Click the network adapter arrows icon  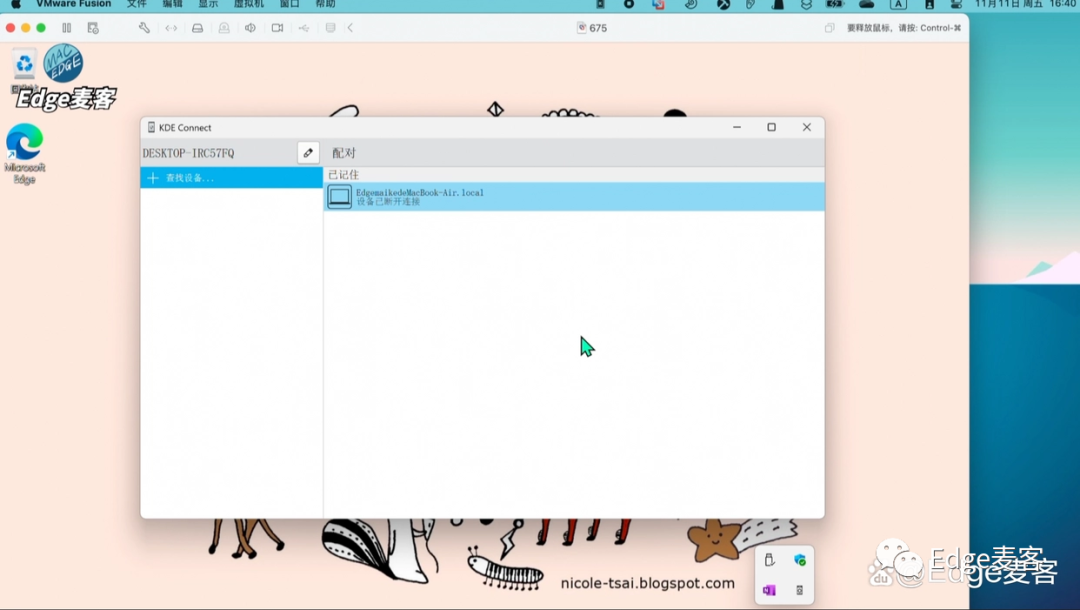pyautogui.click(x=171, y=28)
